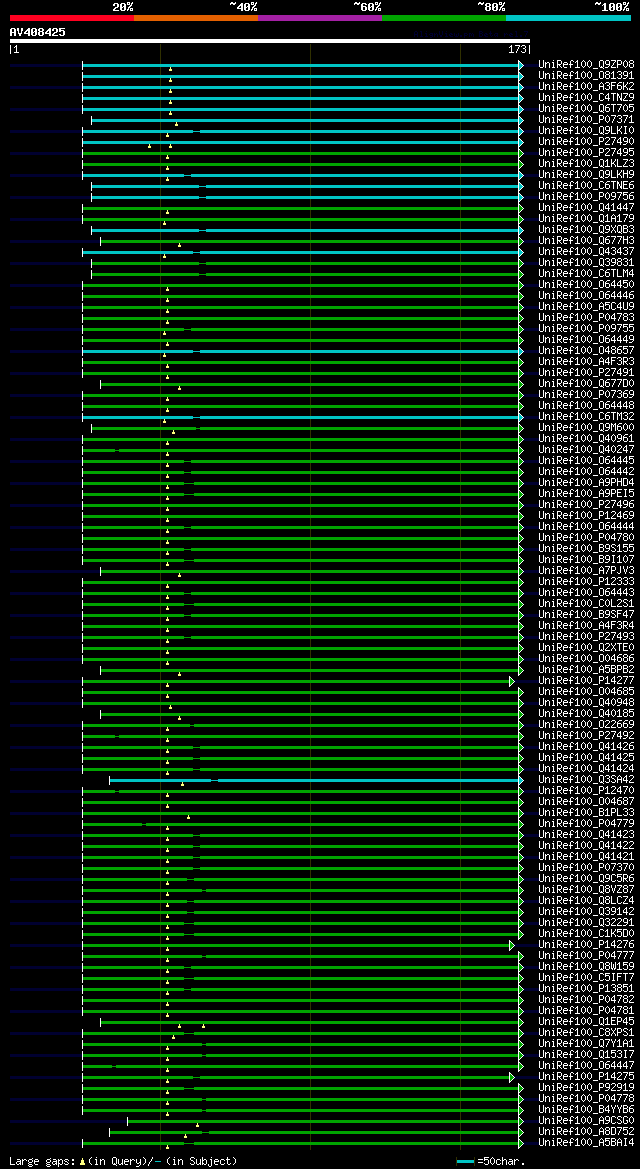
Task: Click hit label UniRef100_Q677H3
Action: (586, 241)
